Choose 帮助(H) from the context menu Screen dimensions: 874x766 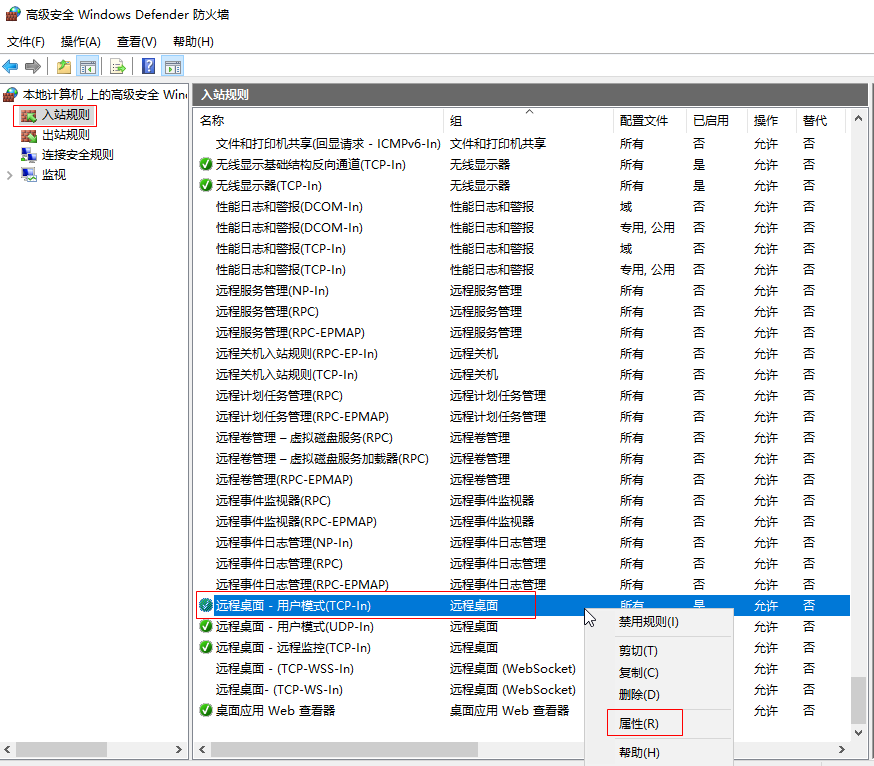(659, 753)
